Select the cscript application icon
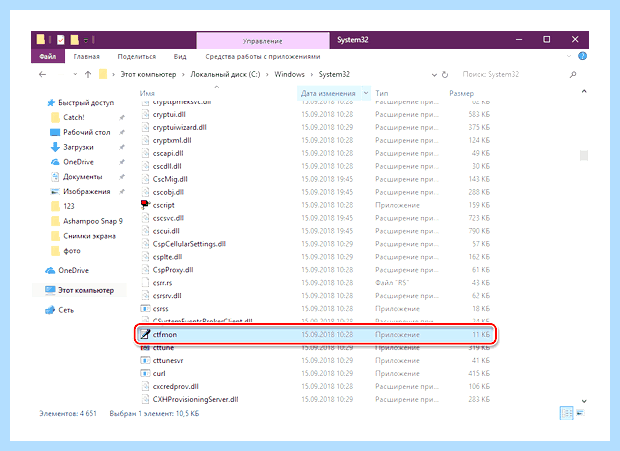The image size is (620, 451). (x=146, y=205)
